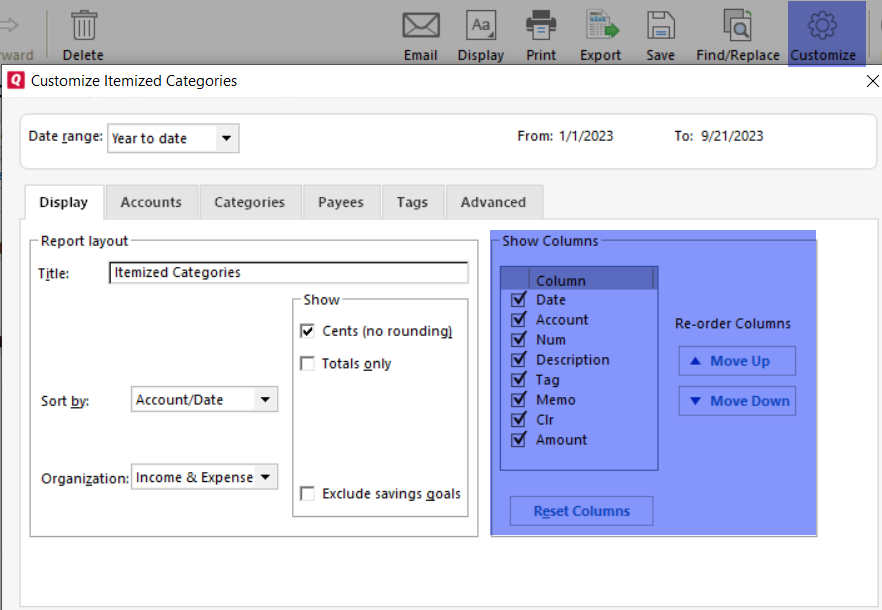Click the Customize gear icon
Image resolution: width=882 pixels, height=610 pixels.
pyautogui.click(x=823, y=25)
